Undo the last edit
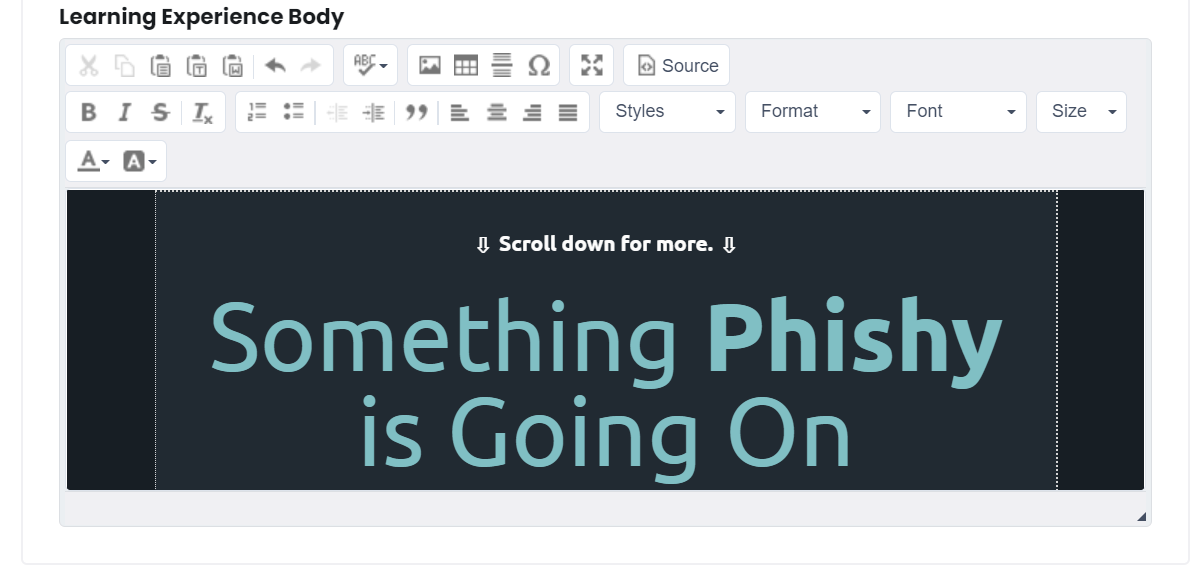 coord(275,66)
